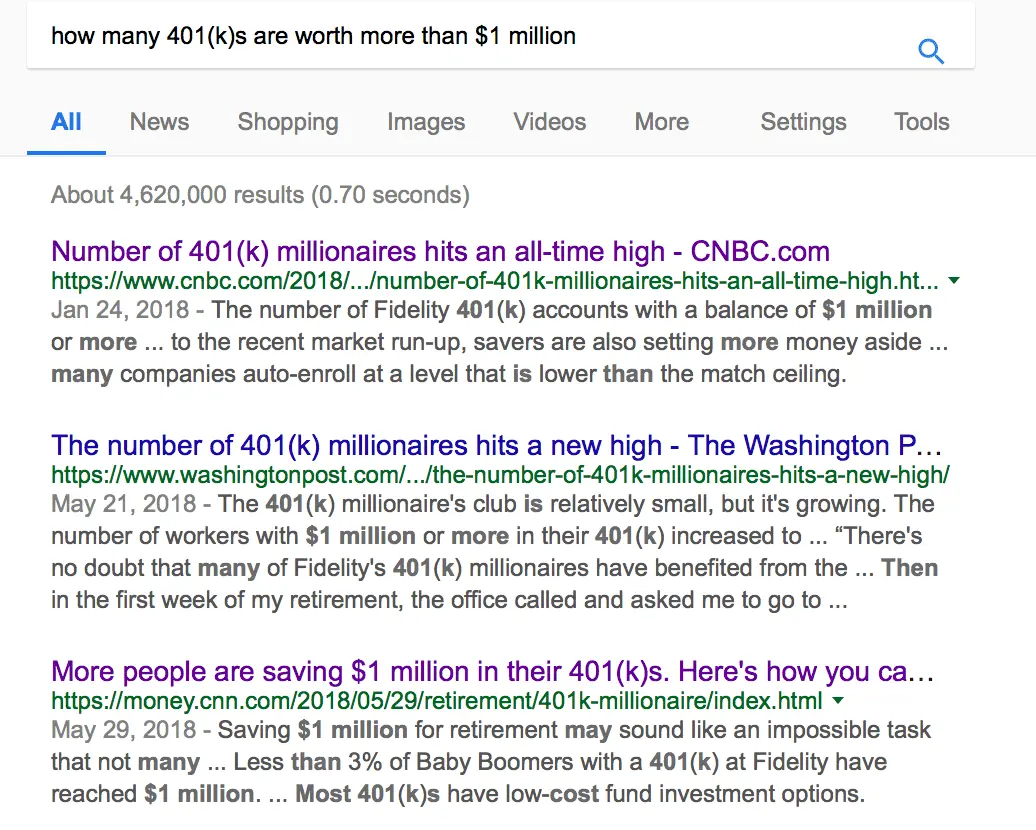Click the cnbc.com URL link
This screenshot has height=830, width=1036.
pos(495,282)
